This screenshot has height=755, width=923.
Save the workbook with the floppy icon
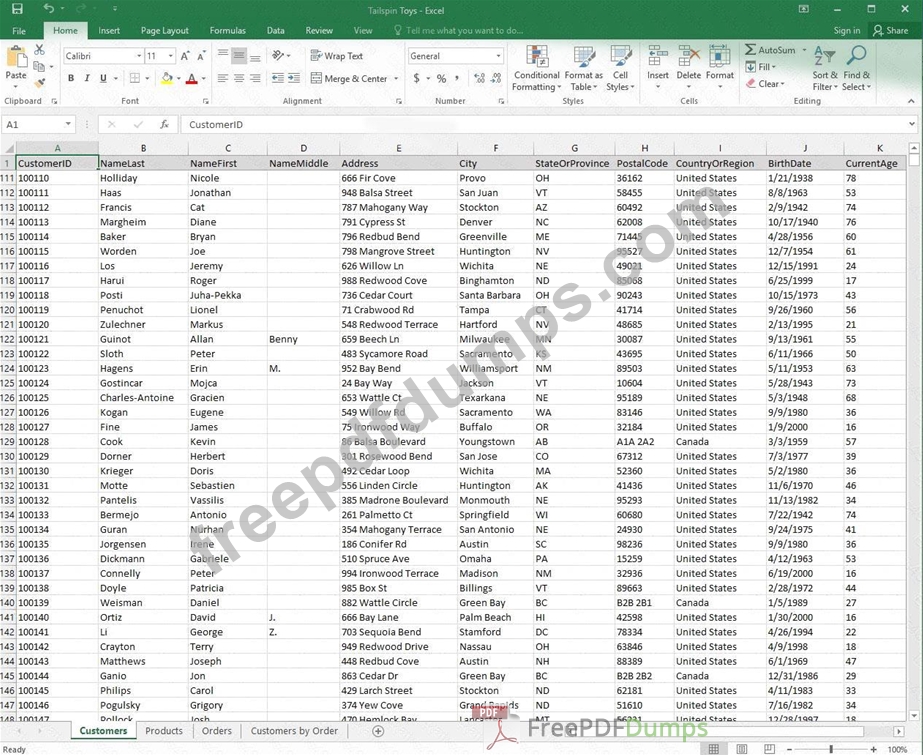click(17, 9)
